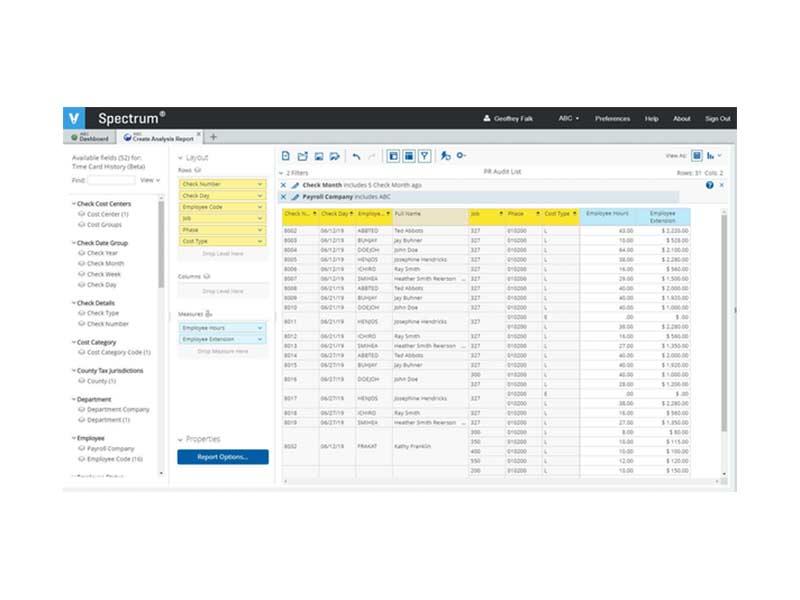Collapse the Check Cost Centers group
Viewport: 800px width, 600px height.
(74, 204)
